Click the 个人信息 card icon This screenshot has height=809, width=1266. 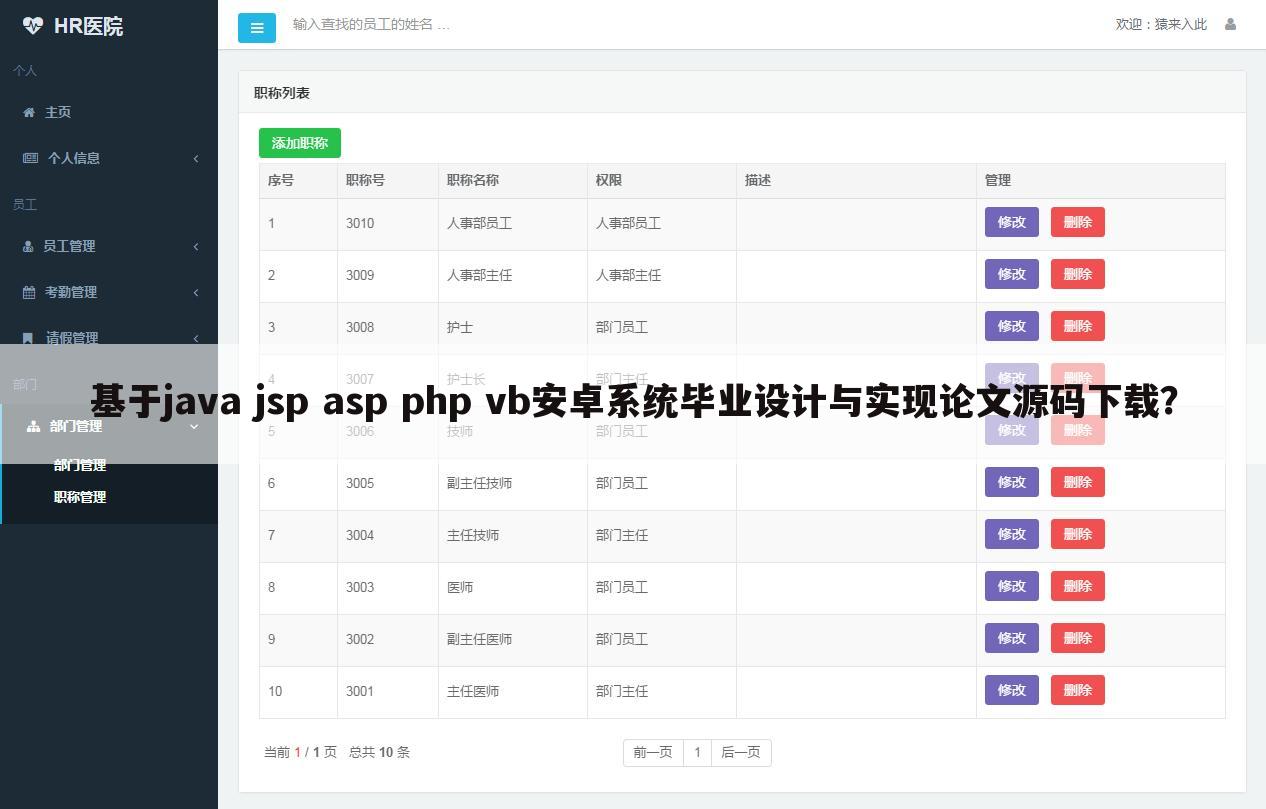[30, 158]
